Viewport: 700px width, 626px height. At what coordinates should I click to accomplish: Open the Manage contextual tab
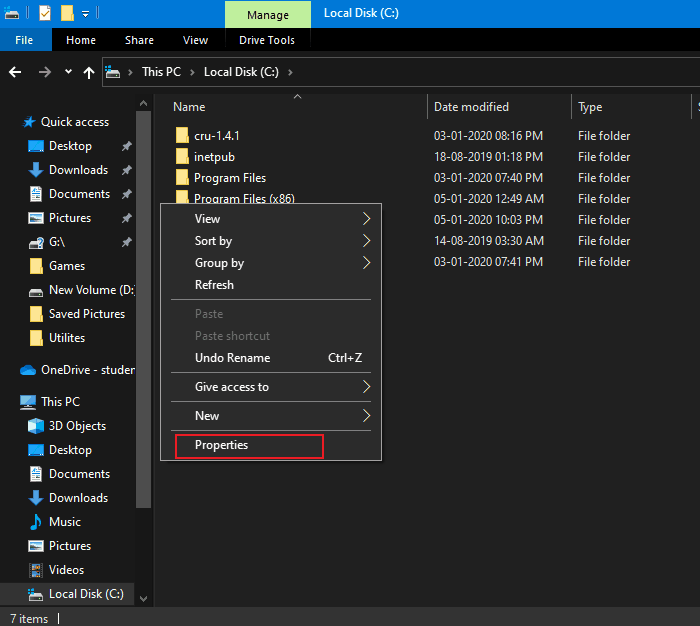tap(268, 15)
